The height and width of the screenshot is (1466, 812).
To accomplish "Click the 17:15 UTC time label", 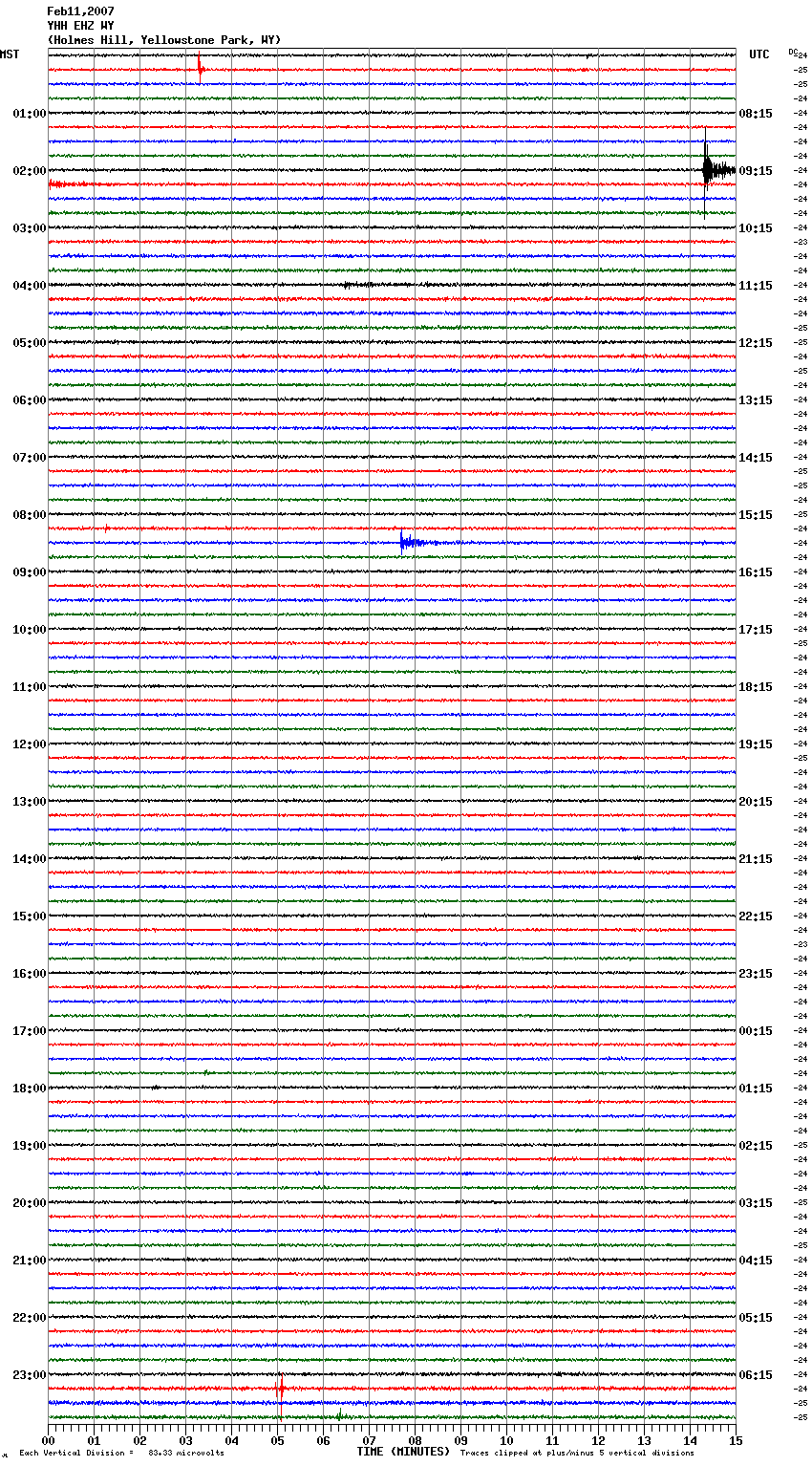I will coord(756,630).
